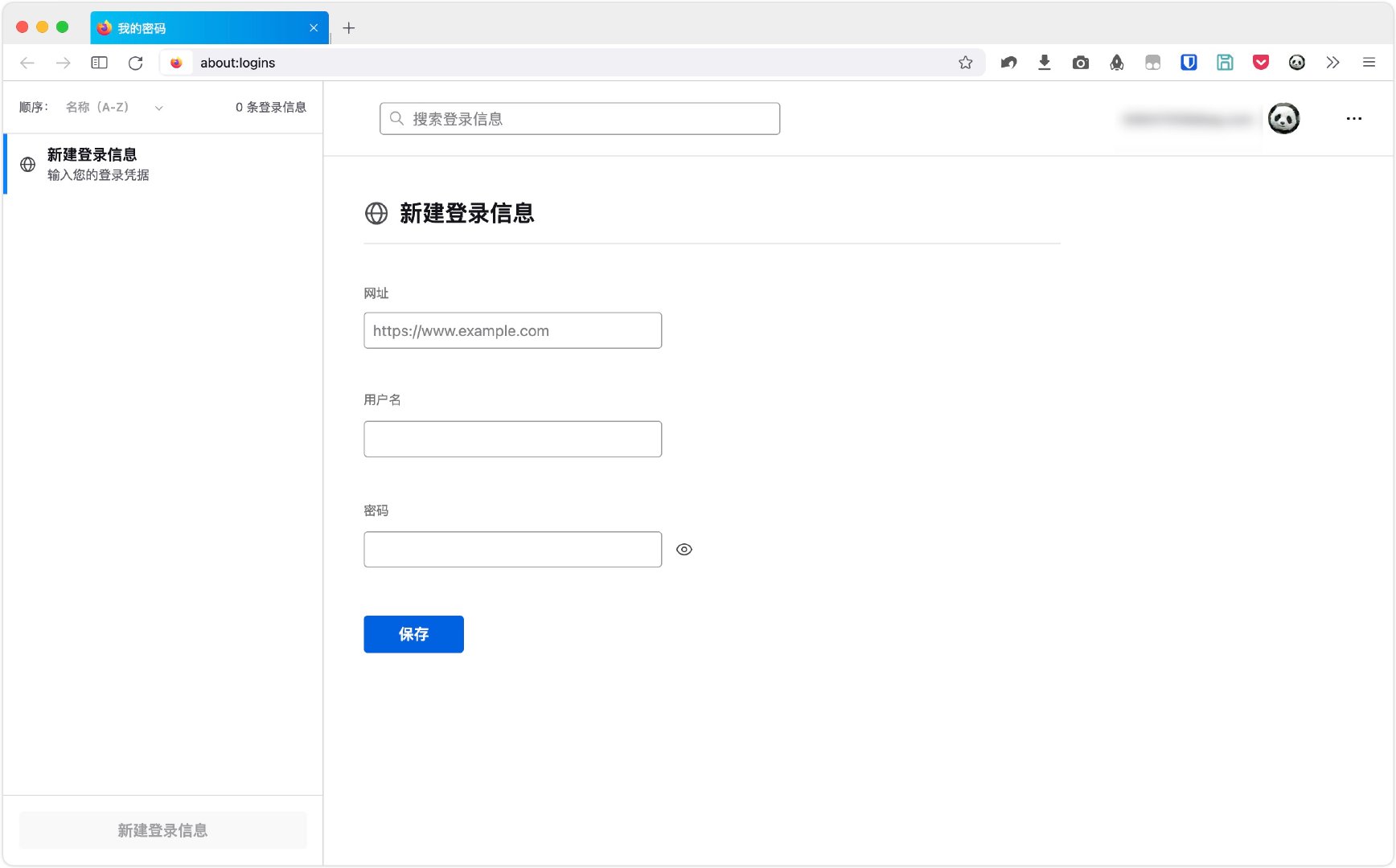Reveal the password with the eye icon
Screen dimensions: 1396x868
684,549
